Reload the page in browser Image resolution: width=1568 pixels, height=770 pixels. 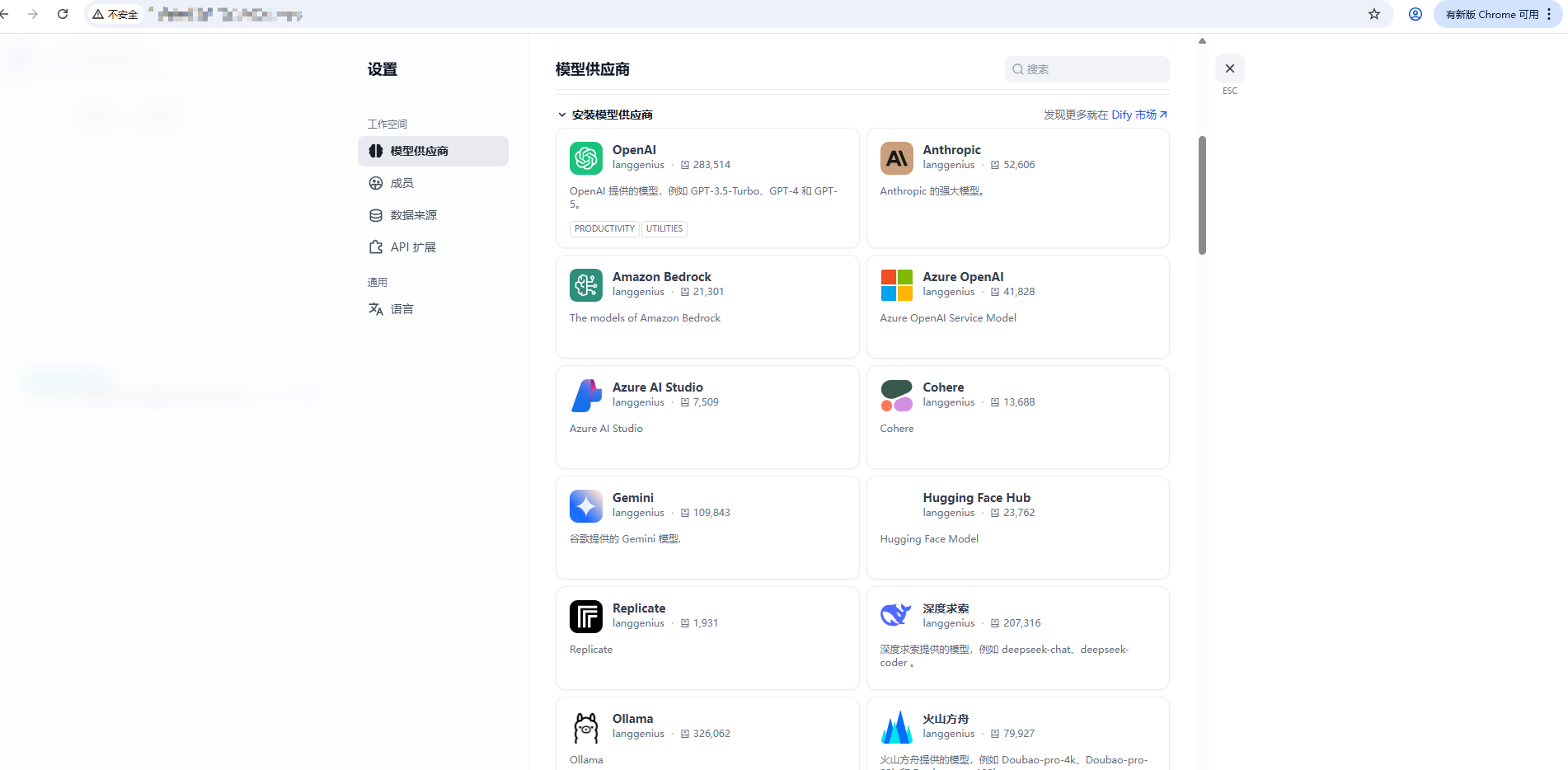click(x=63, y=14)
